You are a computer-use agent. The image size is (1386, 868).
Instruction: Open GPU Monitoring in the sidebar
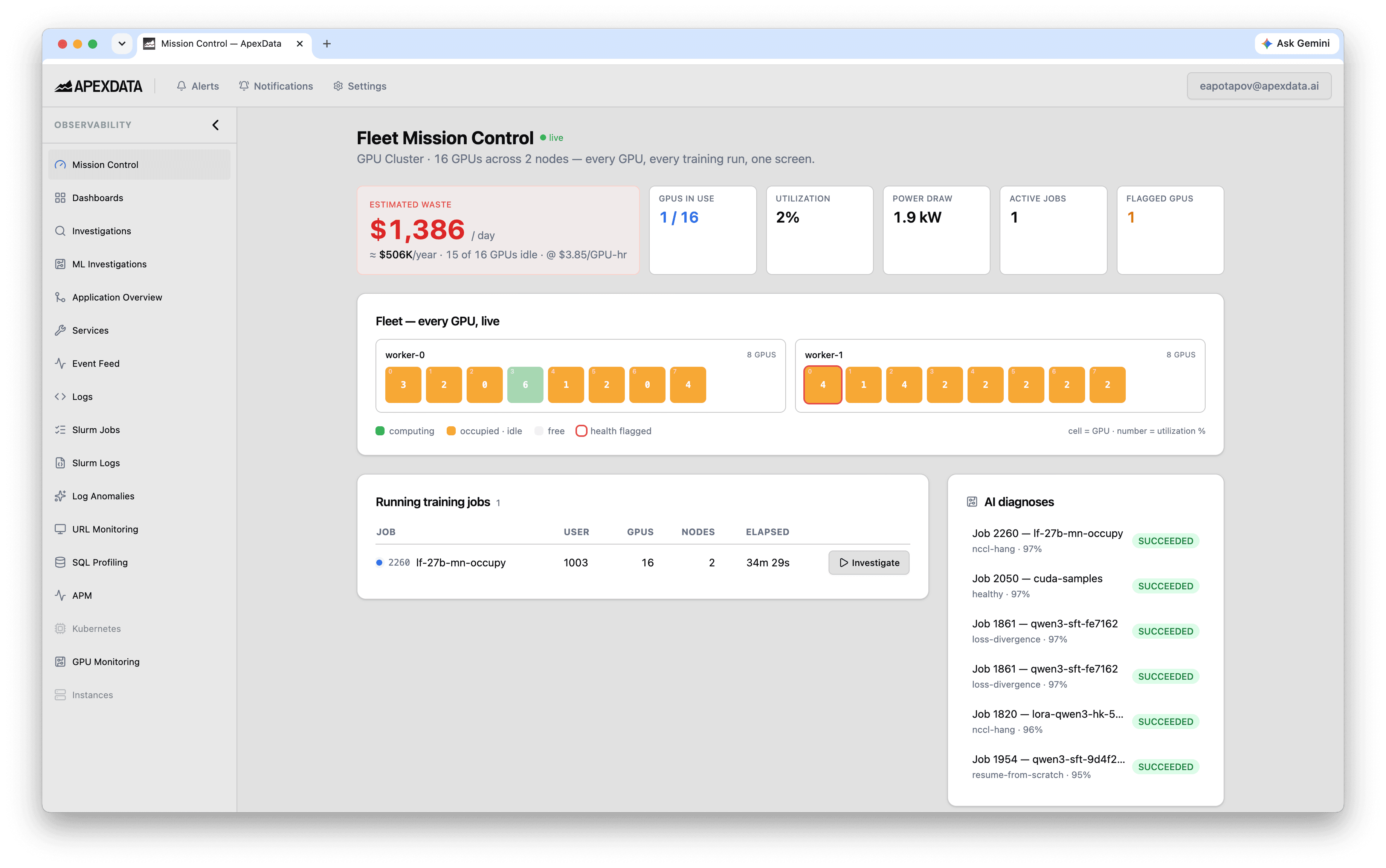[x=139, y=661]
